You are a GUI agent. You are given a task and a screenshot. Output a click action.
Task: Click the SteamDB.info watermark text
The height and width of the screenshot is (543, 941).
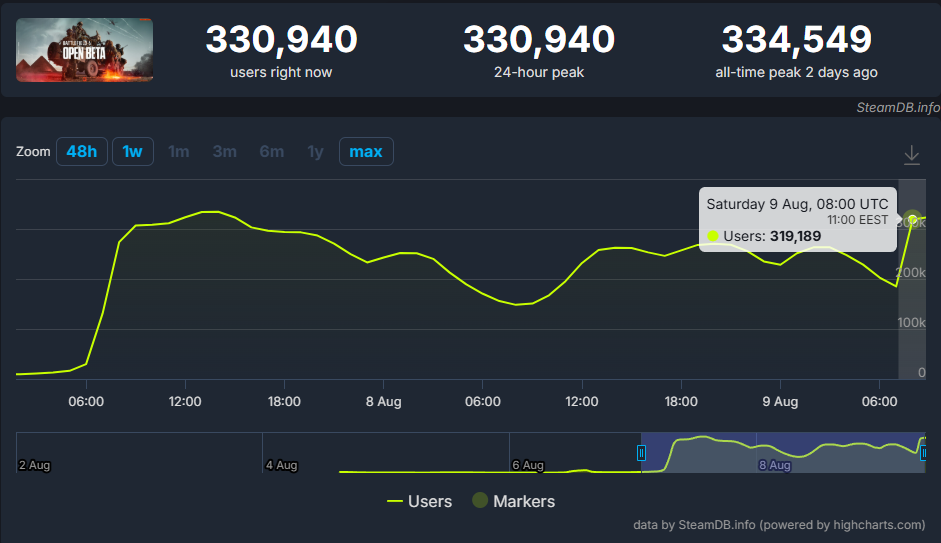coord(898,107)
